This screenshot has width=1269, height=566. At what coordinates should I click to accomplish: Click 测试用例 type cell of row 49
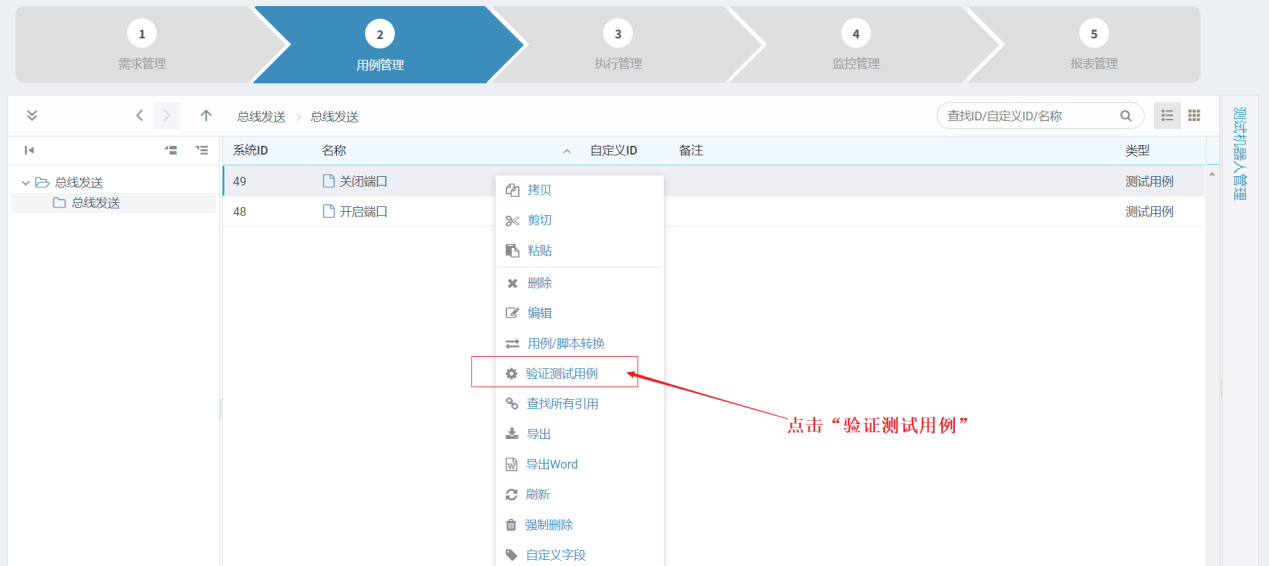(1149, 182)
